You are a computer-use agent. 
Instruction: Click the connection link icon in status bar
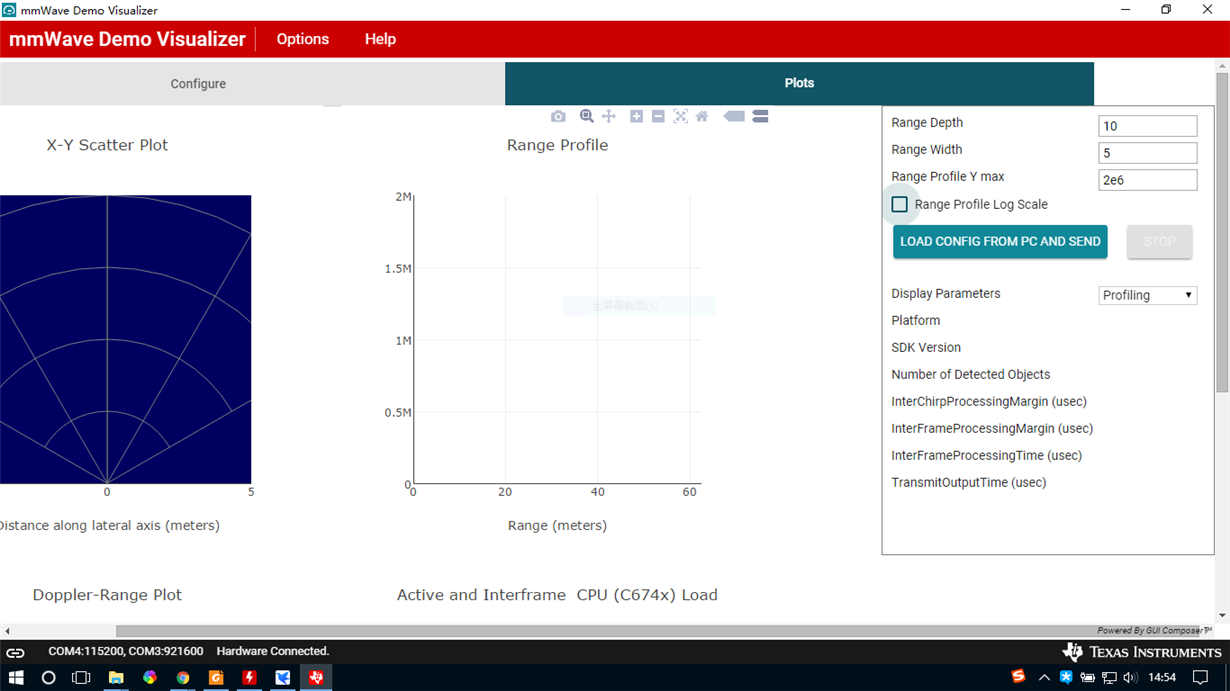16,652
